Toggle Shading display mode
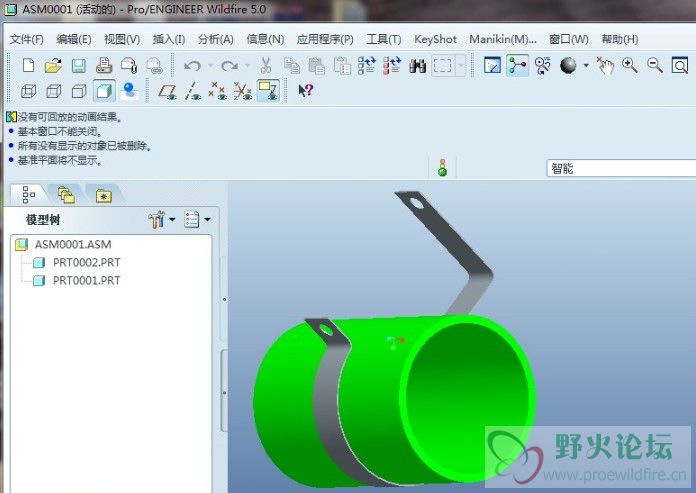The height and width of the screenshot is (493, 696). 104,91
